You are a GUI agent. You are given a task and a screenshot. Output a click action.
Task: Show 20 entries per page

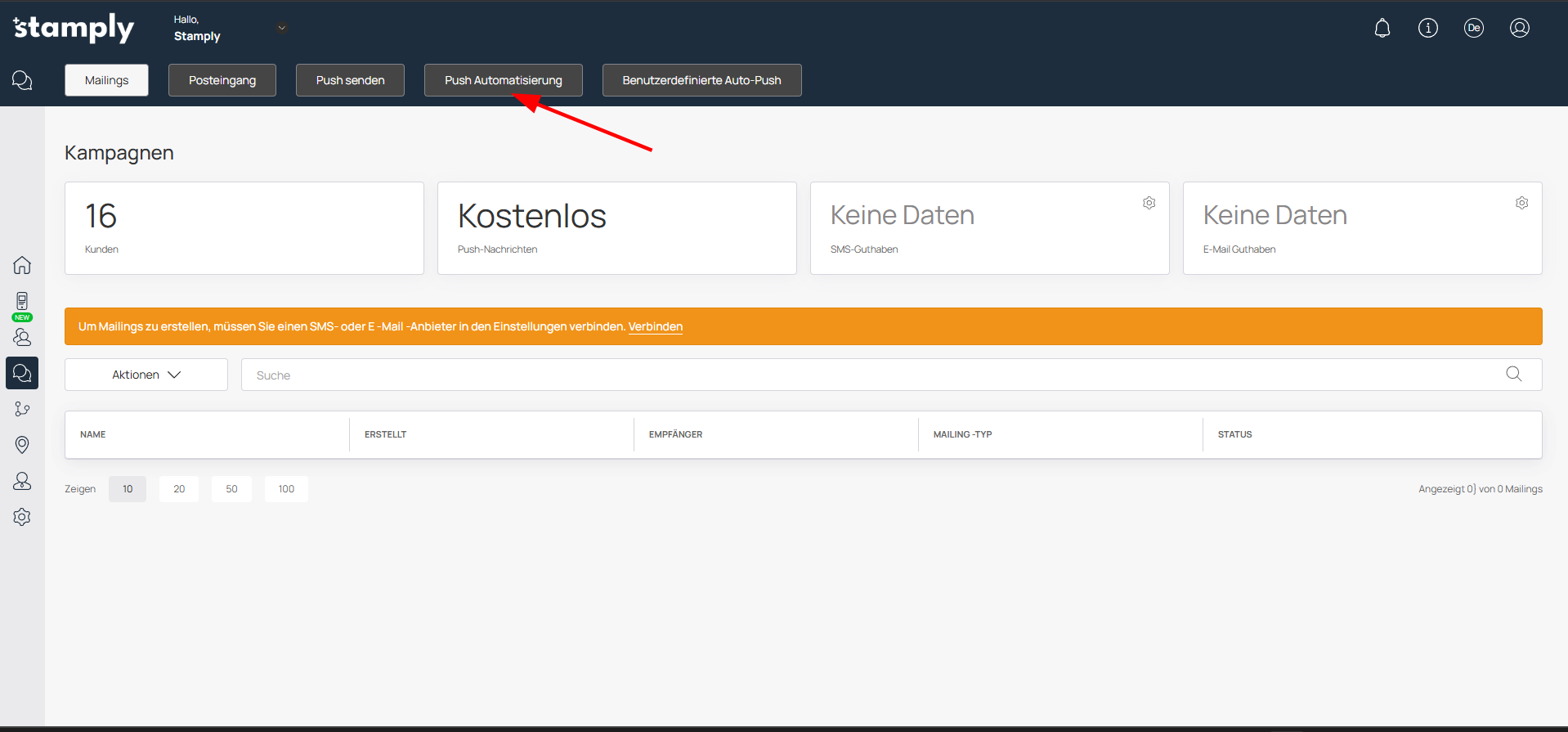[x=179, y=489]
